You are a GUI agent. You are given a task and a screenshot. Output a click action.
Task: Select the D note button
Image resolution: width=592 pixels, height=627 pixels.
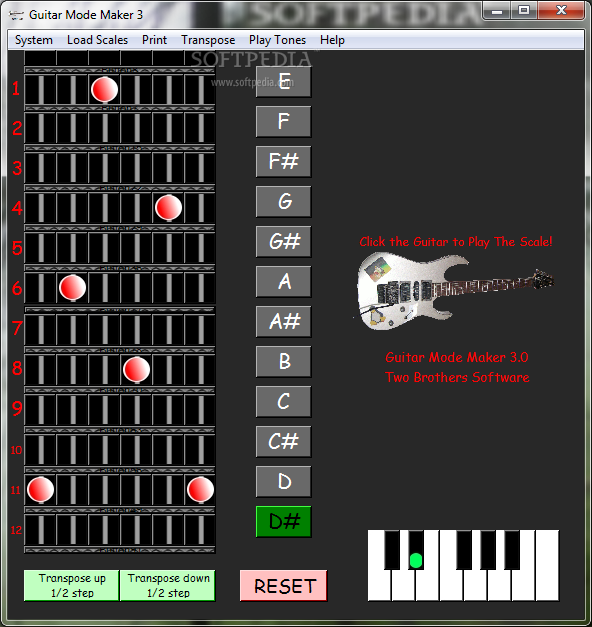284,481
